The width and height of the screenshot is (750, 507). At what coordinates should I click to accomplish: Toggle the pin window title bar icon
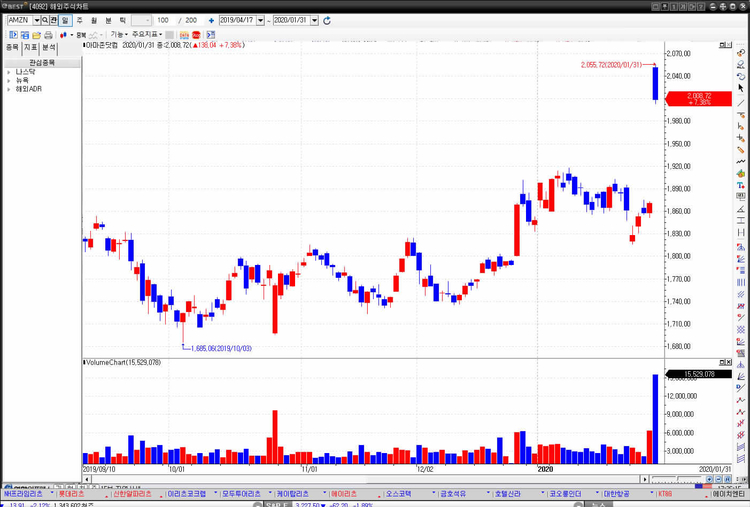click(x=665, y=7)
